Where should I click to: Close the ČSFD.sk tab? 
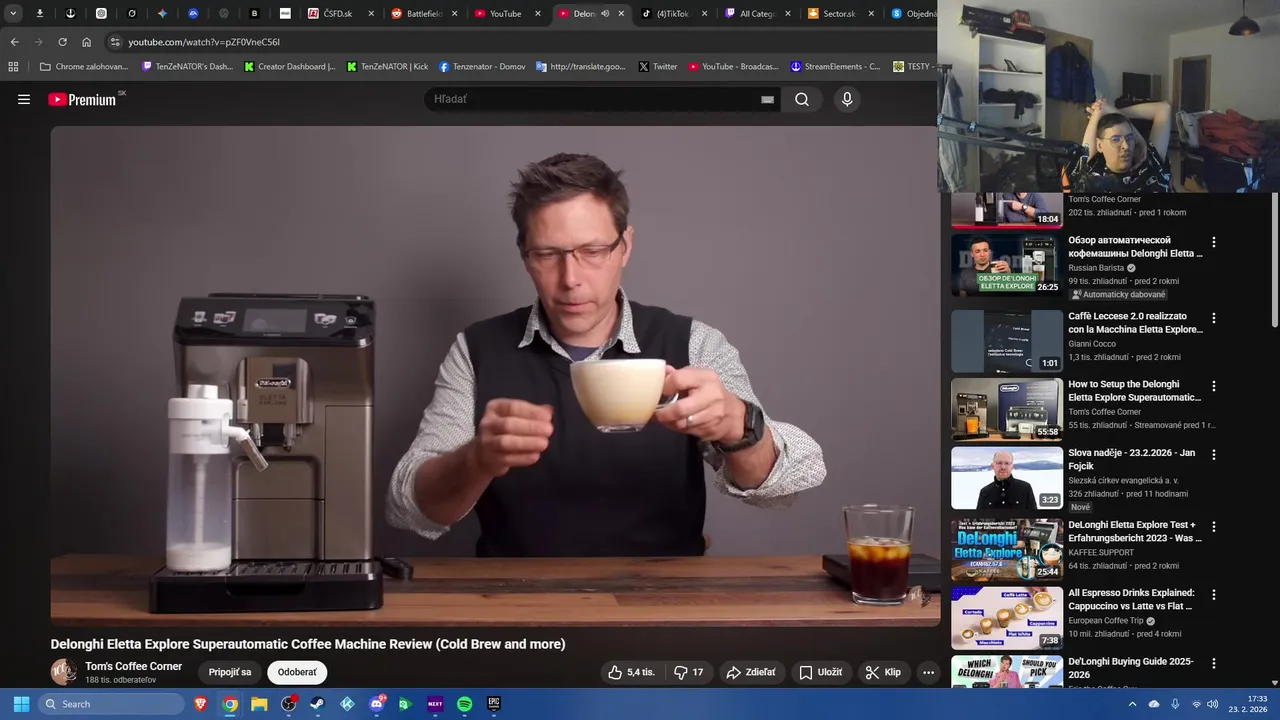click(x=371, y=14)
